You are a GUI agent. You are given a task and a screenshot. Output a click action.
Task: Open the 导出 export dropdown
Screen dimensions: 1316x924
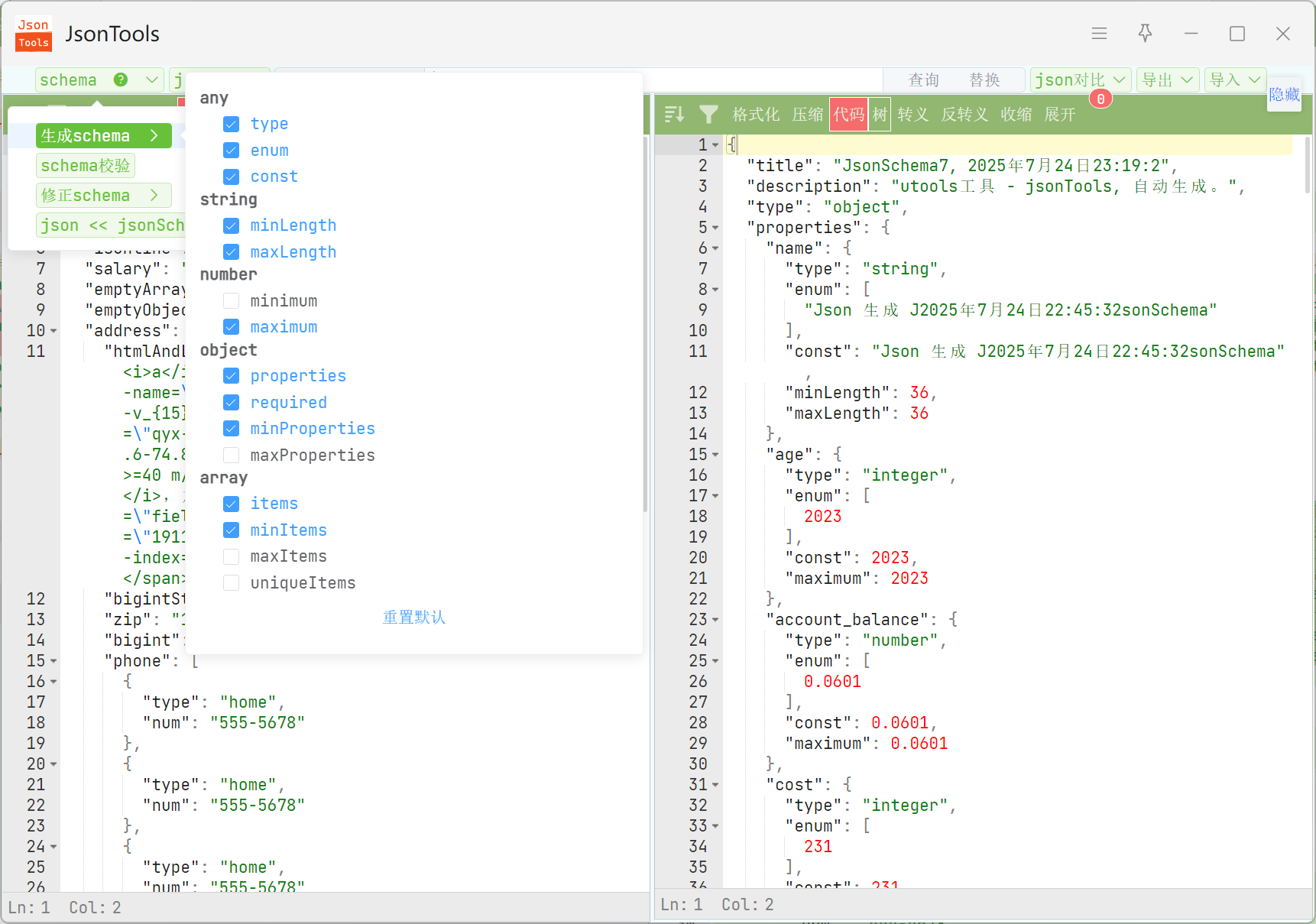1168,79
